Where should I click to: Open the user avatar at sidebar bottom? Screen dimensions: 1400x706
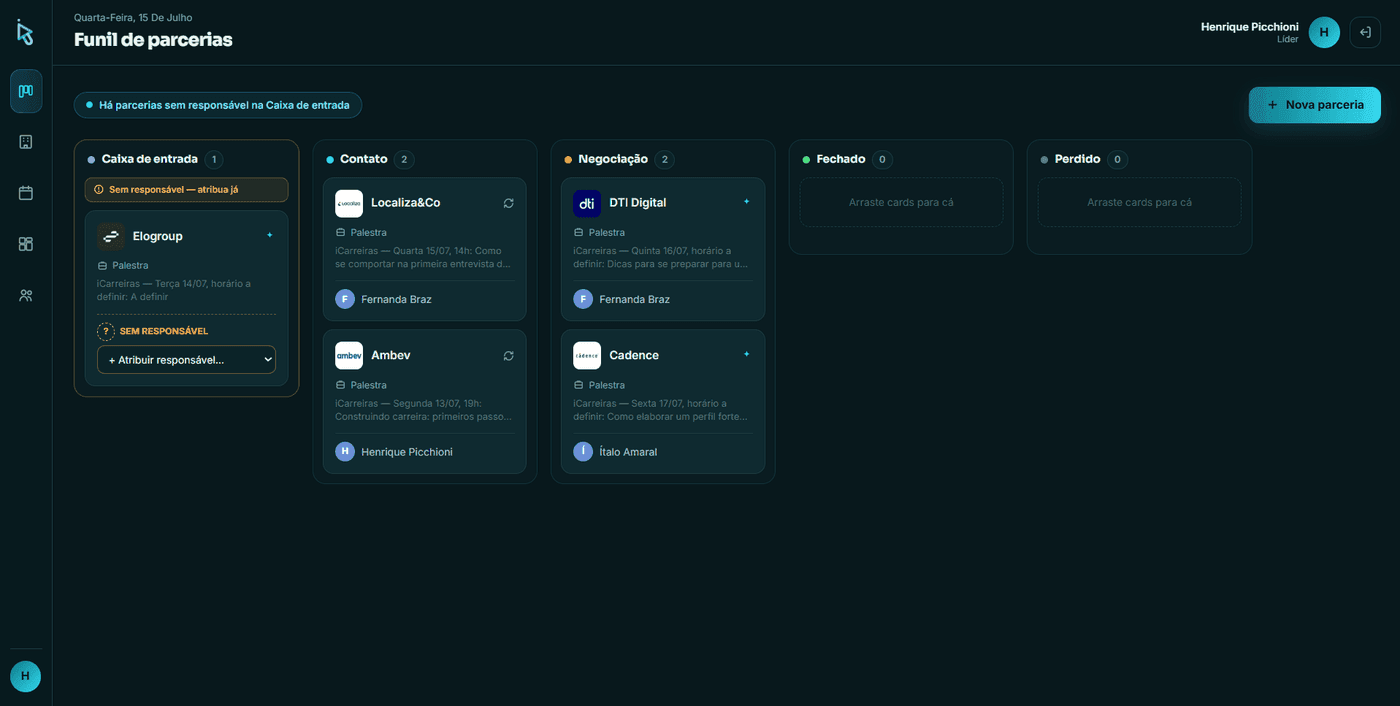tap(26, 676)
